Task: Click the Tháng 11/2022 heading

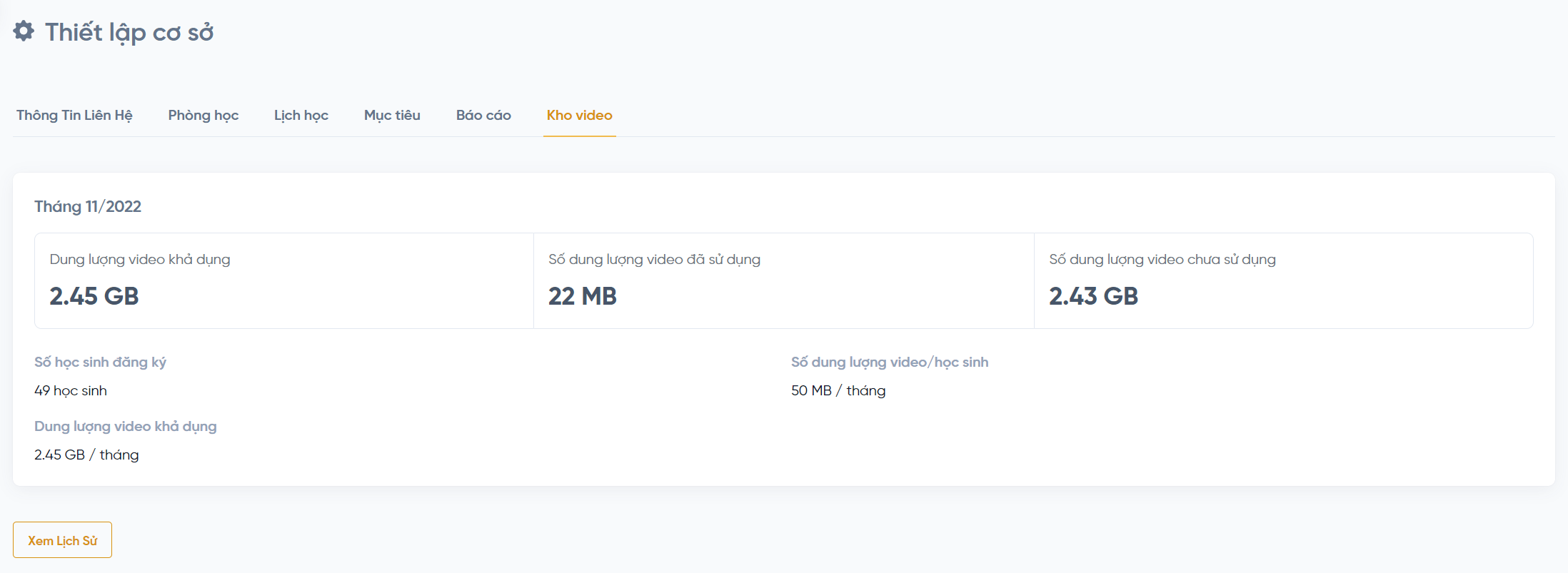Action: 88,207
